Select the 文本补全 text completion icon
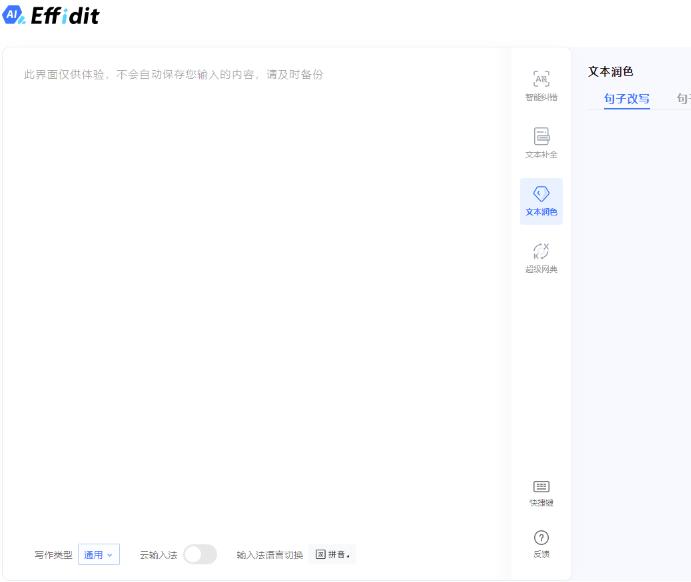This screenshot has height=582, width=691. pos(541,143)
